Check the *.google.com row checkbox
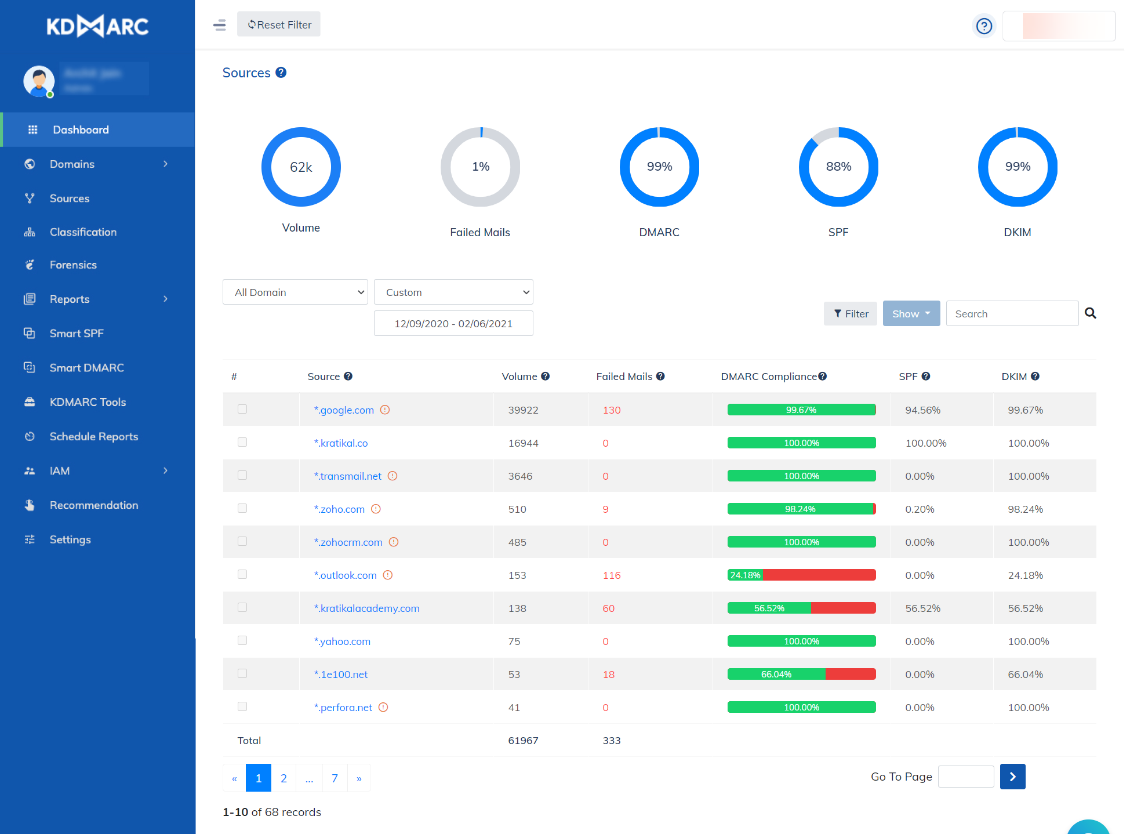The width and height of the screenshot is (1125, 835). coord(243,410)
